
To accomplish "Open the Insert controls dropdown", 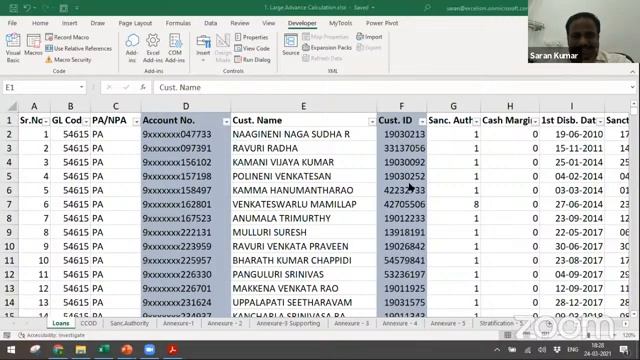I will (x=203, y=48).
